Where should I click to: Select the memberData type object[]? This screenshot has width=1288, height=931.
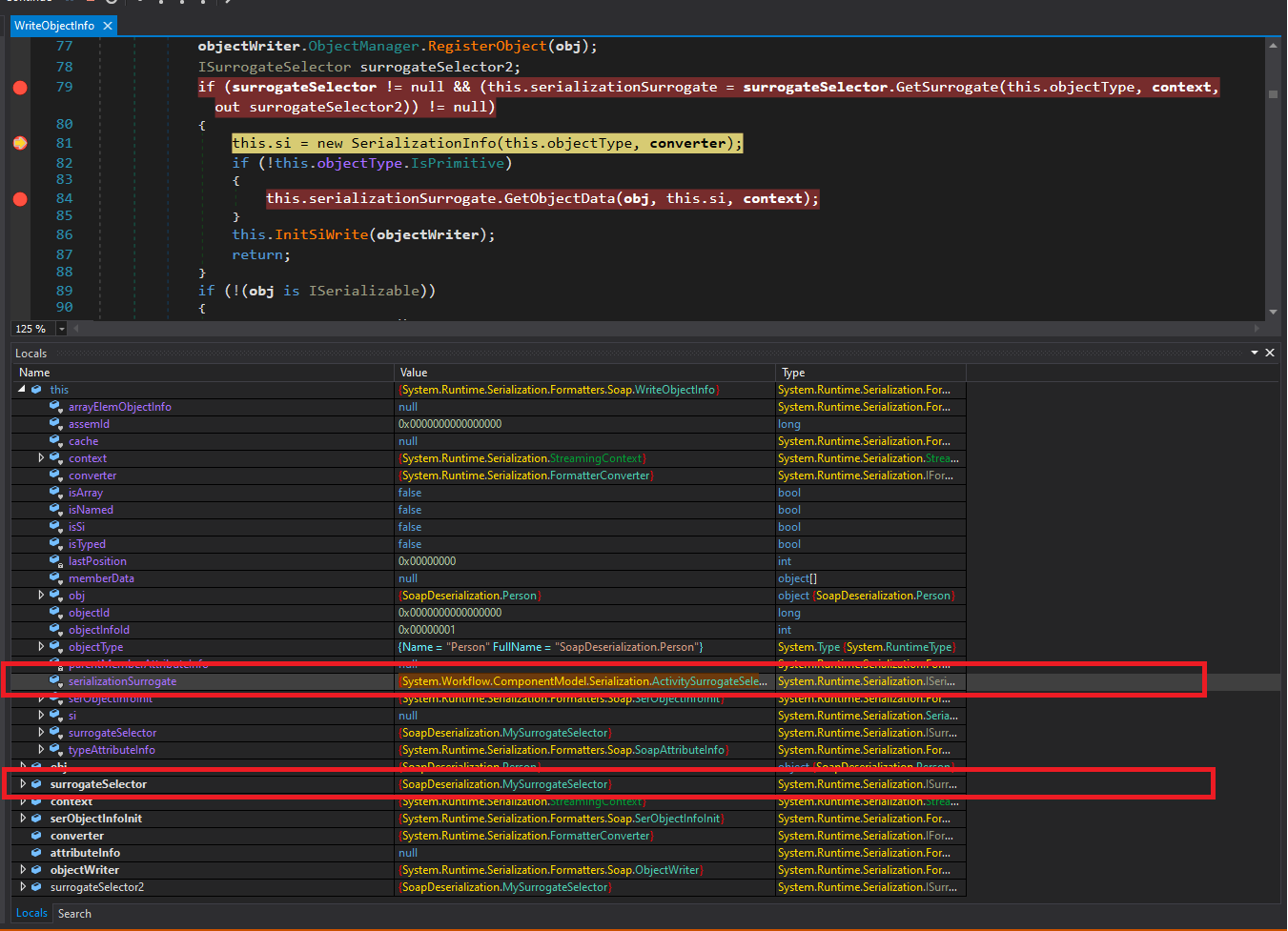[x=797, y=578]
